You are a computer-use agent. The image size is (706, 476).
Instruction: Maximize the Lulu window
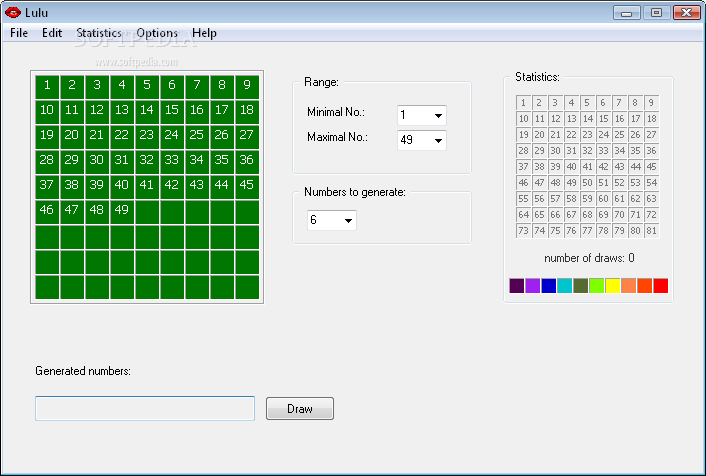656,13
